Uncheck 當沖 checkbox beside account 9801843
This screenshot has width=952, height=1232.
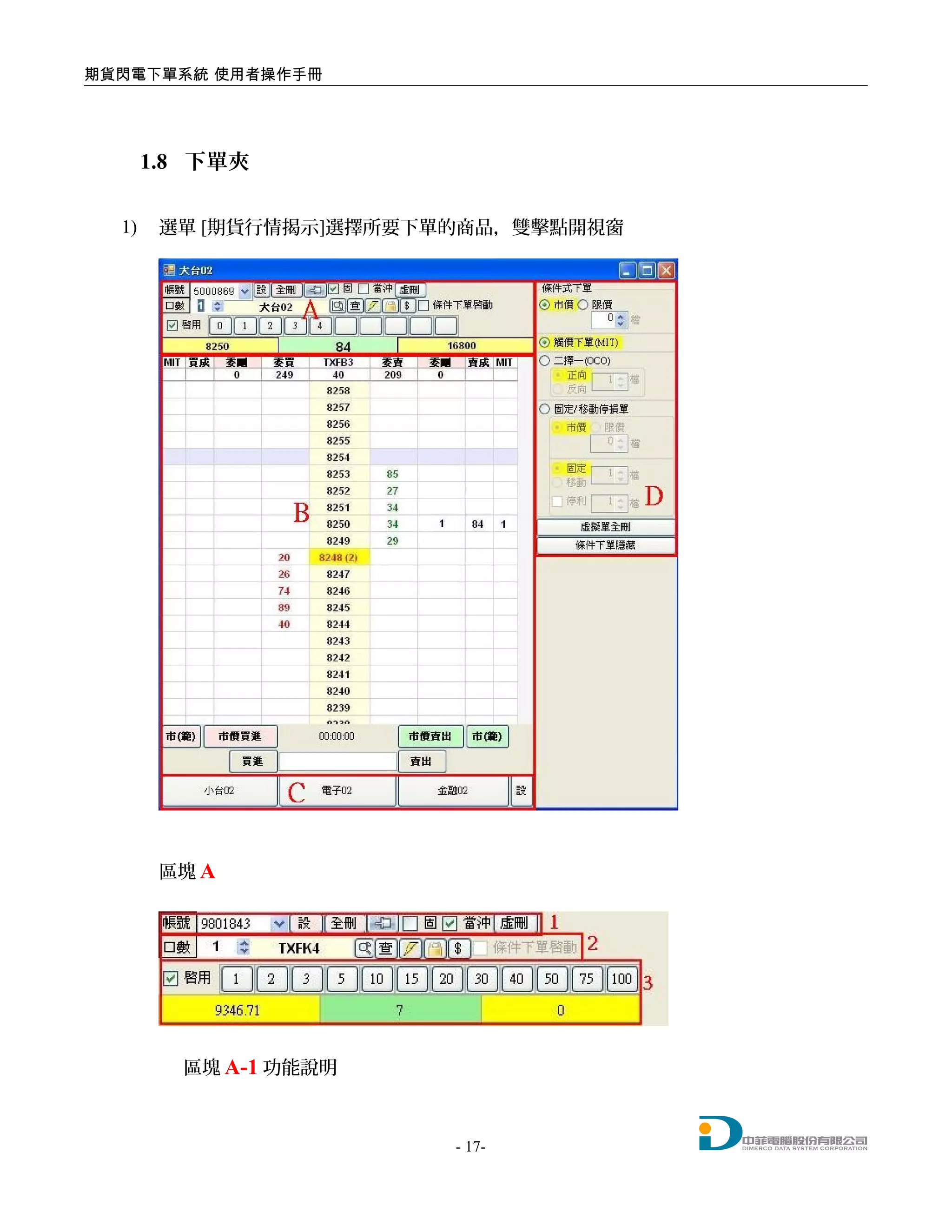pyautogui.click(x=450, y=923)
